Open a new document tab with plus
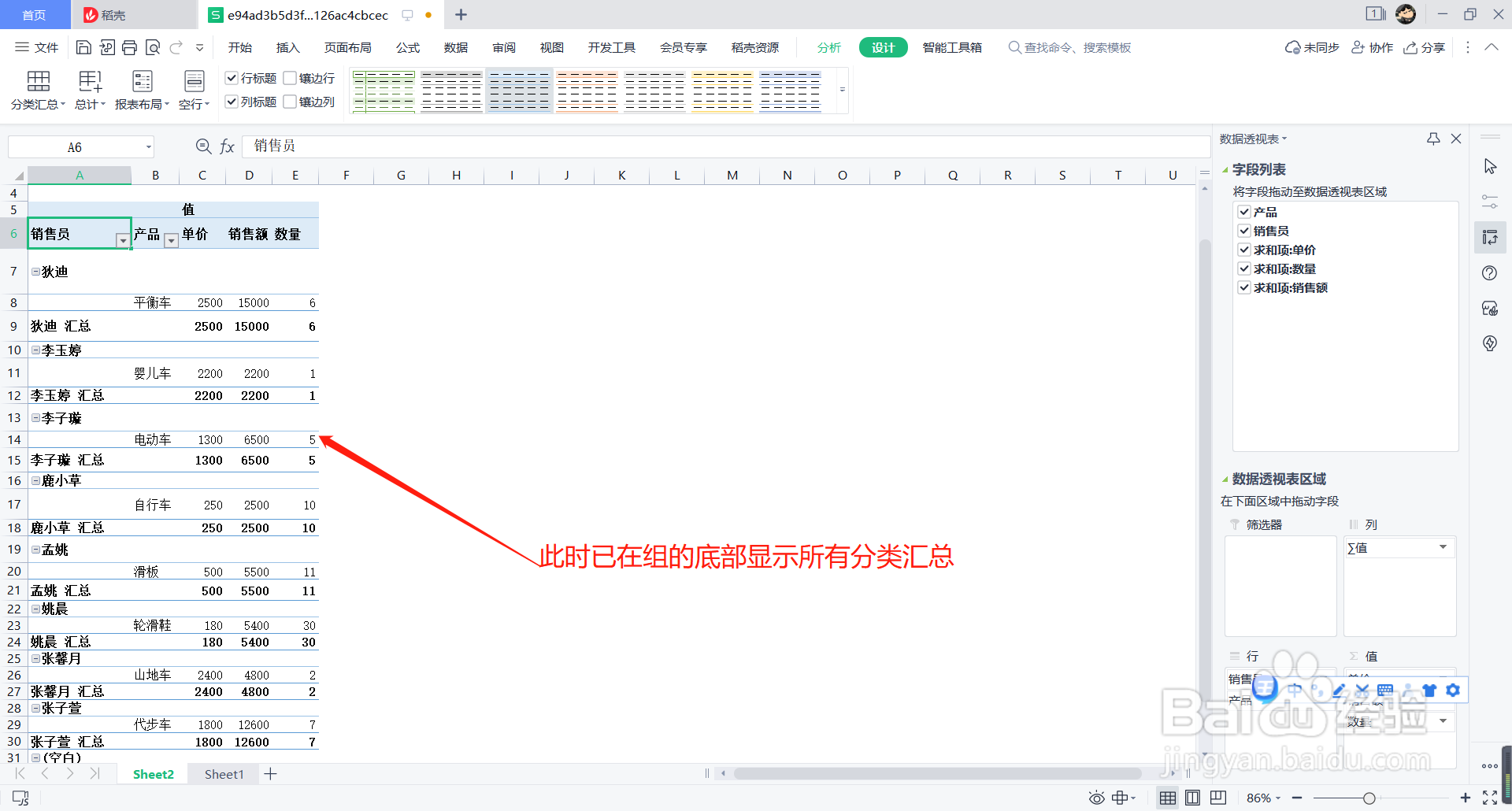The image size is (1512, 811). click(461, 15)
